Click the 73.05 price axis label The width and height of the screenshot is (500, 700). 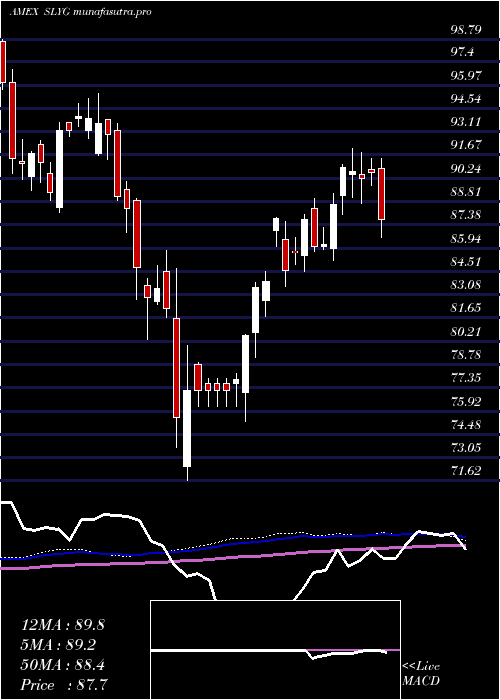pos(466,448)
